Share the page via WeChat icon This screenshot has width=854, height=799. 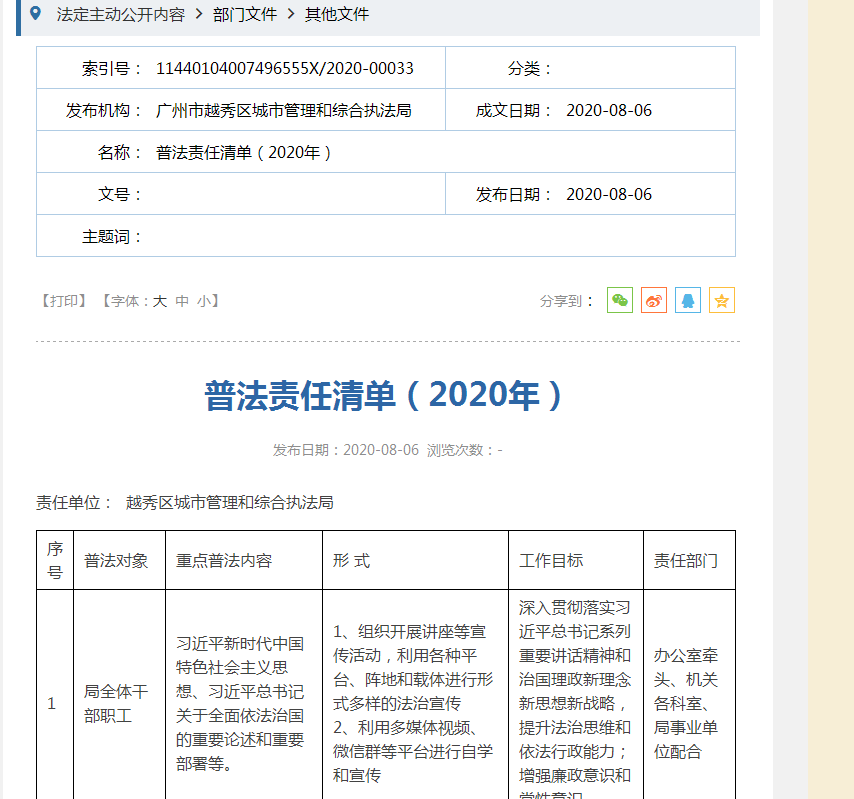click(620, 300)
